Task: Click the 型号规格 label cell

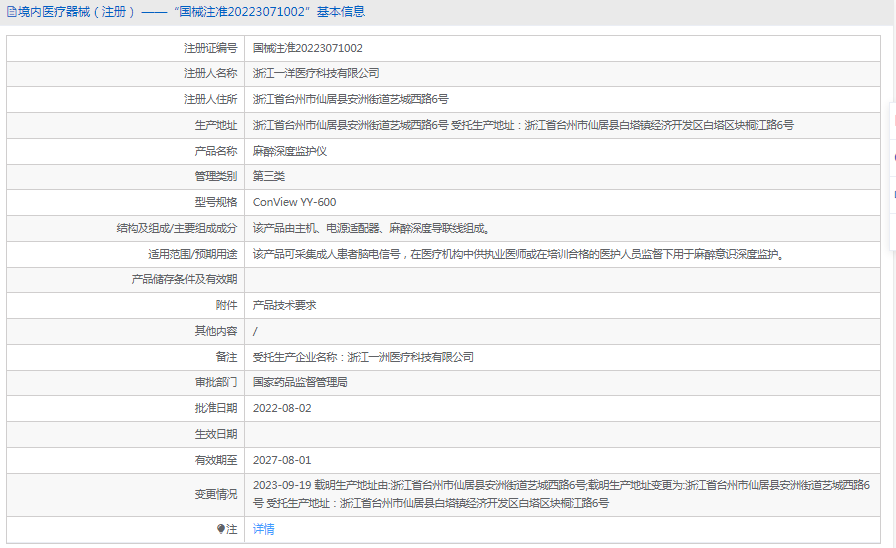Action: tap(125, 202)
